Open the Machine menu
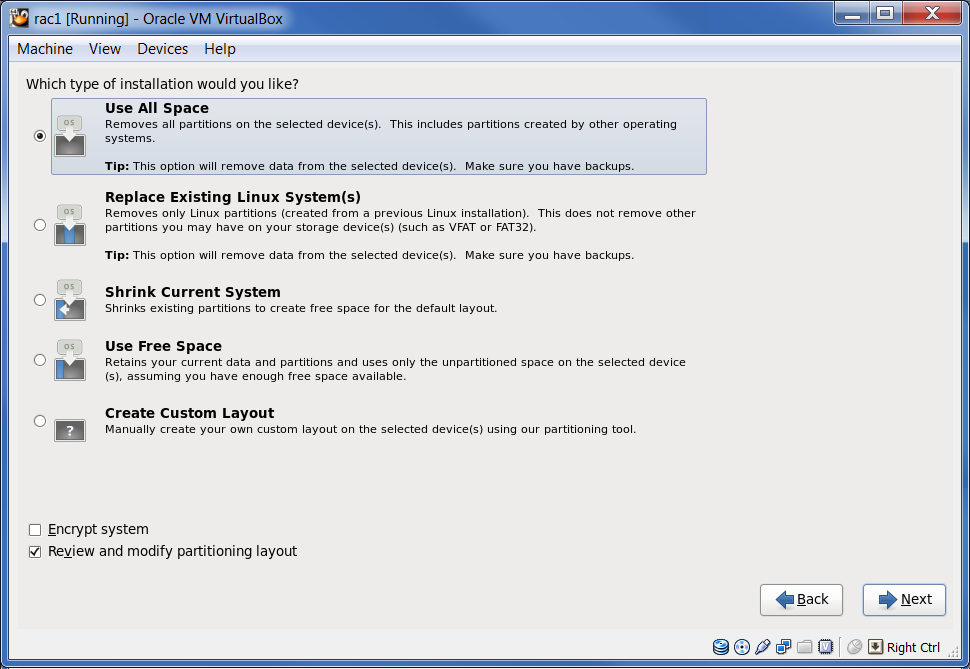This screenshot has width=970, height=669. [x=45, y=49]
